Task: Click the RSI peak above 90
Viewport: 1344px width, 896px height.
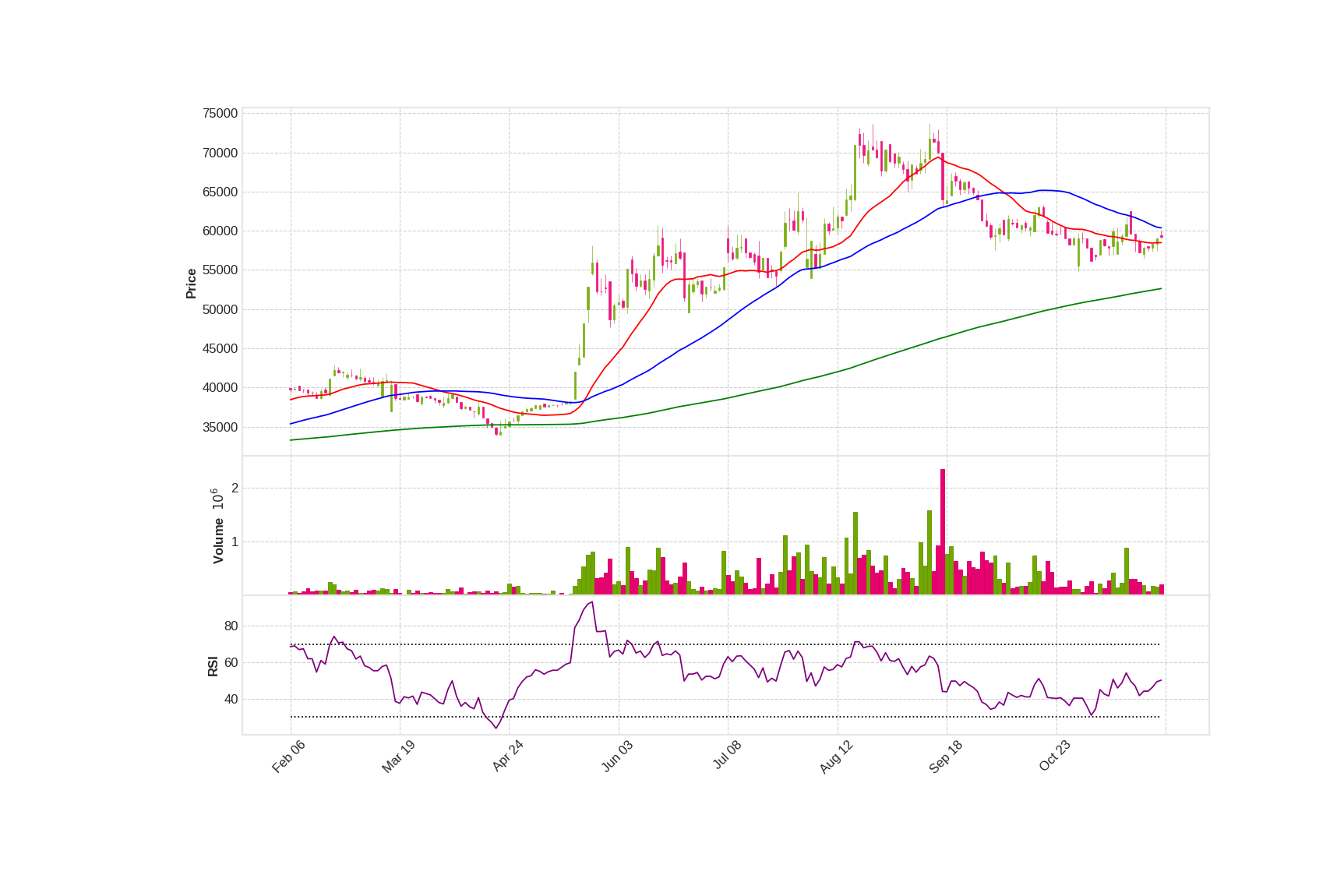Action: point(592,602)
